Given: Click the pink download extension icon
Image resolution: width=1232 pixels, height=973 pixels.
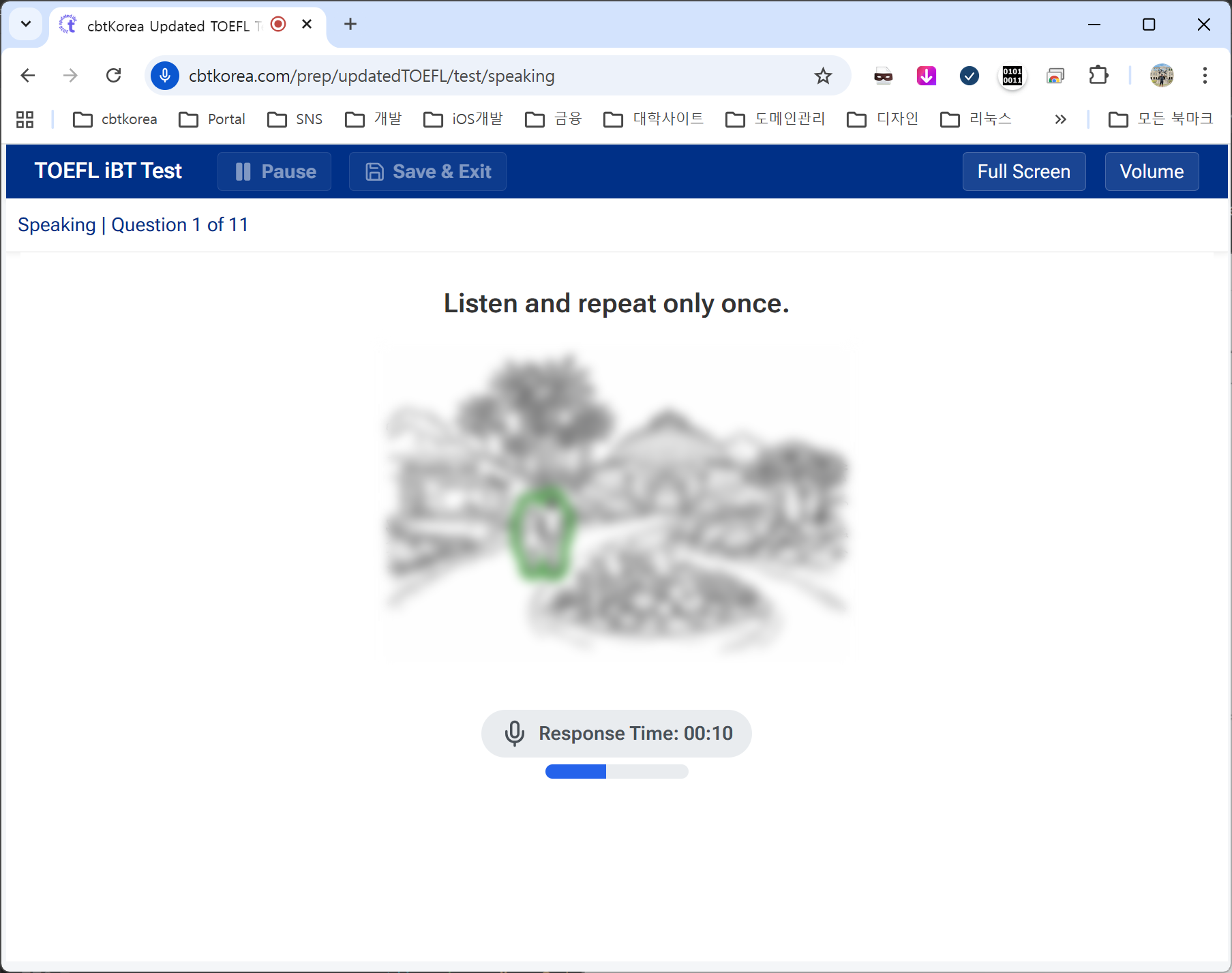Looking at the screenshot, I should point(926,76).
